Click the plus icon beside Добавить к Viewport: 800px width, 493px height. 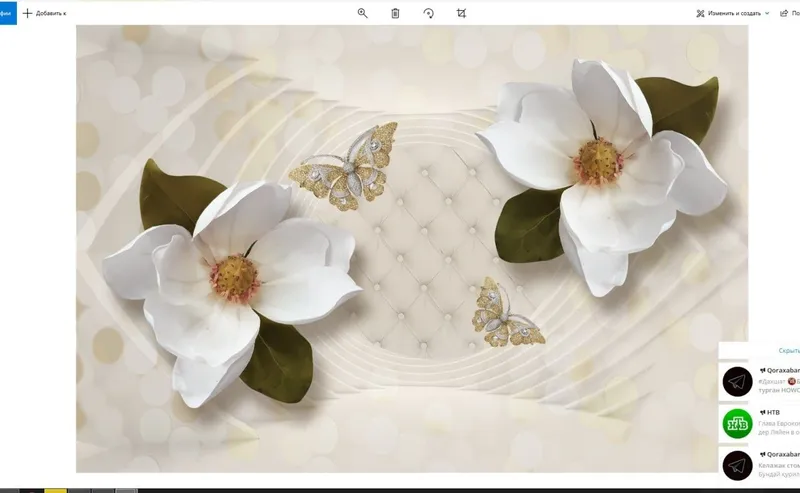[28, 13]
